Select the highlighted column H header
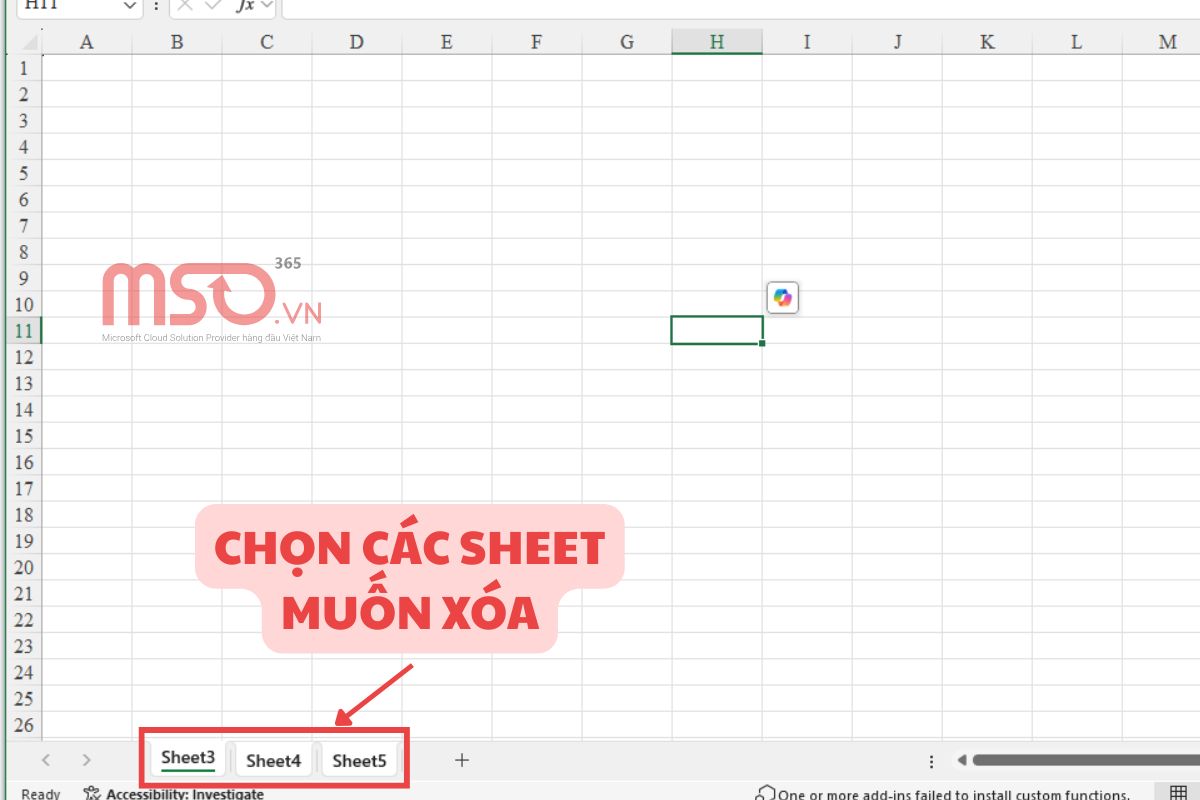The height and width of the screenshot is (800, 1200). click(716, 42)
